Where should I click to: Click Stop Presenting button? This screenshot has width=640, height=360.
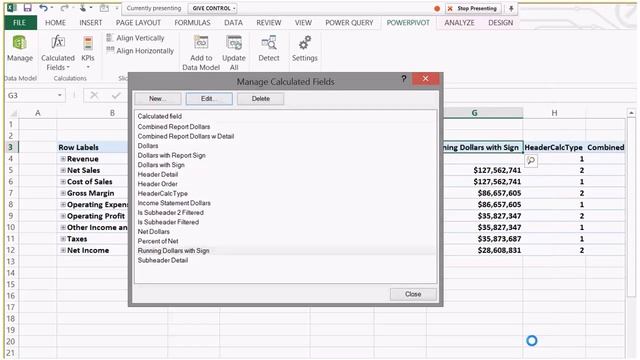pyautogui.click(x=473, y=8)
